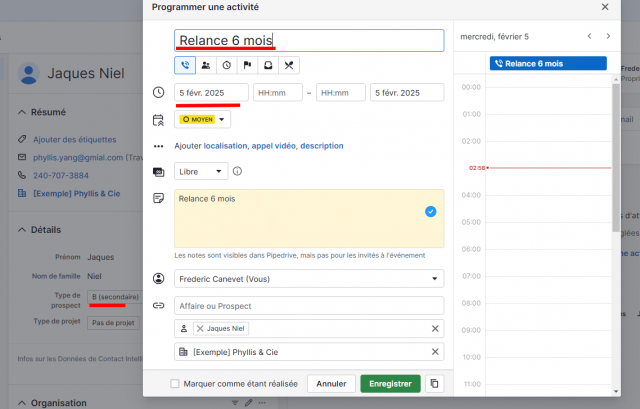Open the Frederic Canevet (Vous) owner dropdown
The image size is (640, 409).
pyautogui.click(x=309, y=279)
